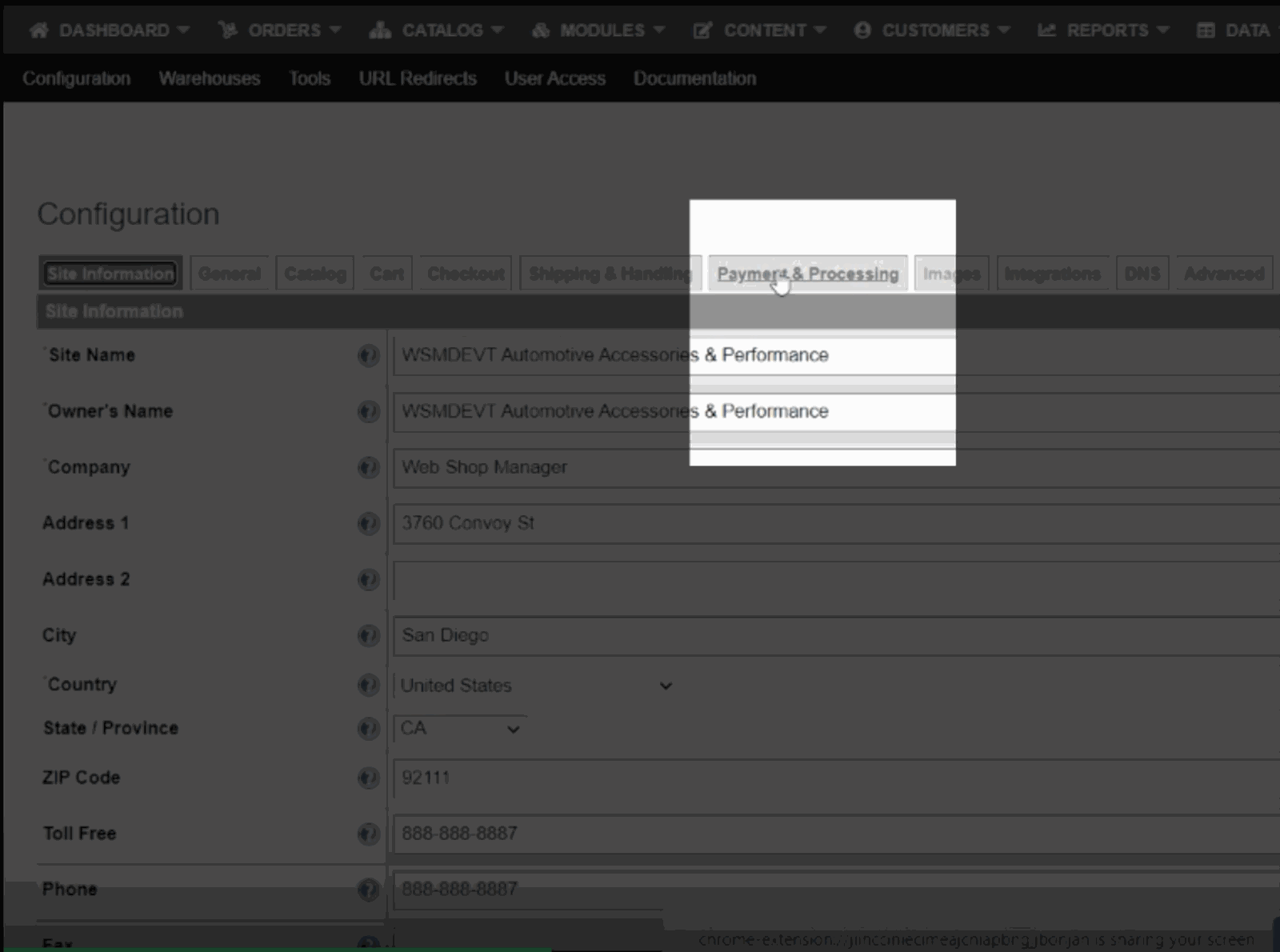Open the Dashboard menu
The width and height of the screenshot is (1280, 952).
(110, 30)
